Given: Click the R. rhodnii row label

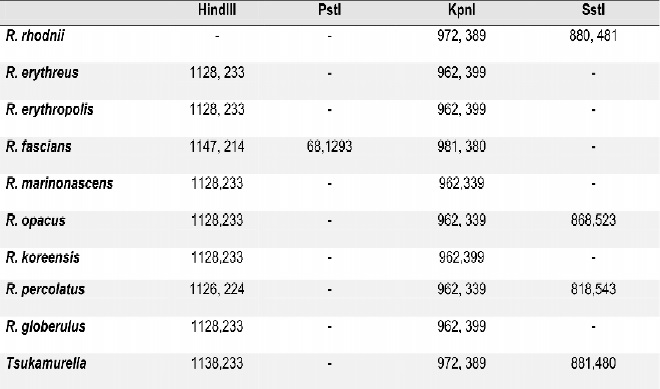Looking at the screenshot, I should (35, 36).
